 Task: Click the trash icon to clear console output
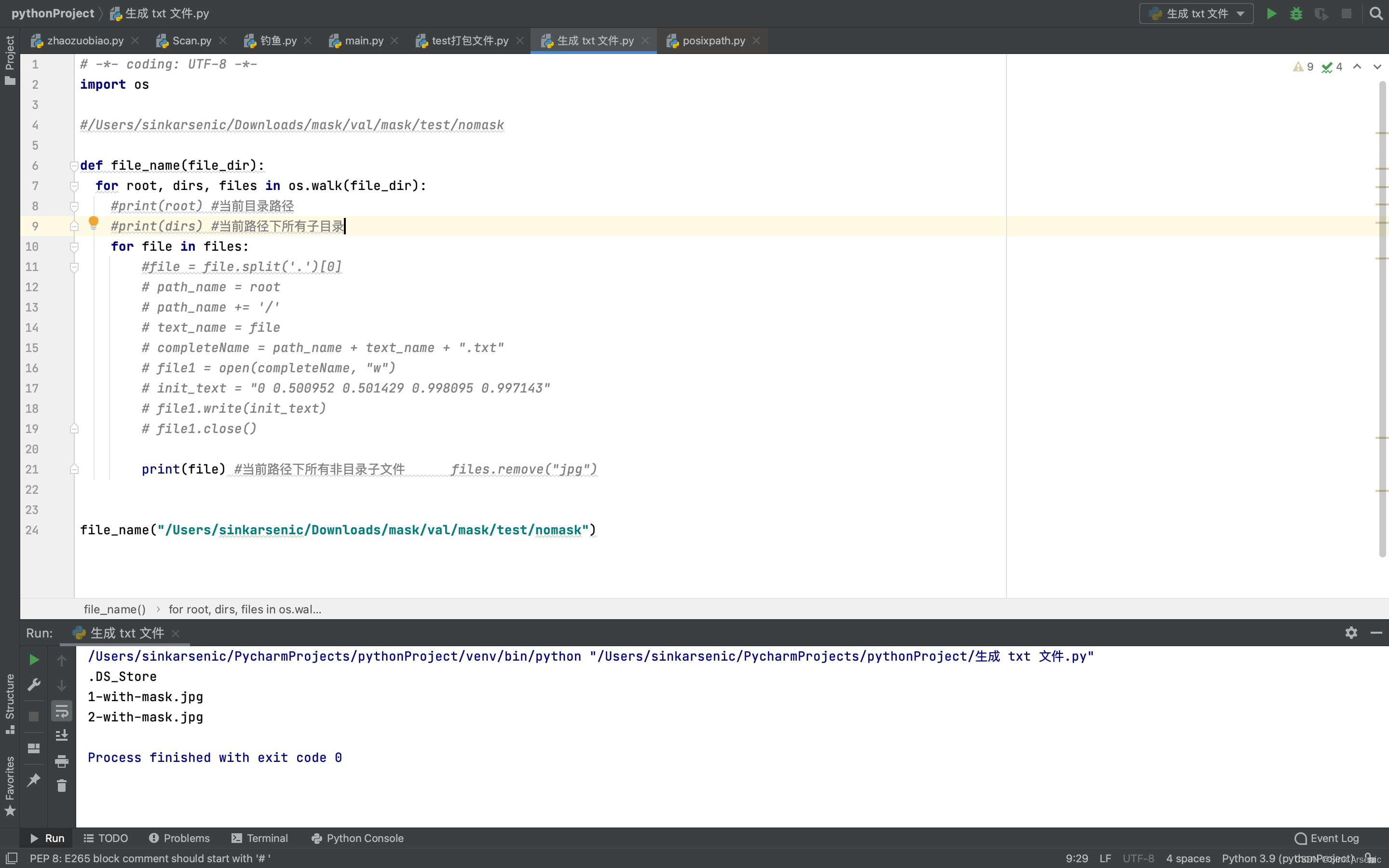[x=61, y=786]
